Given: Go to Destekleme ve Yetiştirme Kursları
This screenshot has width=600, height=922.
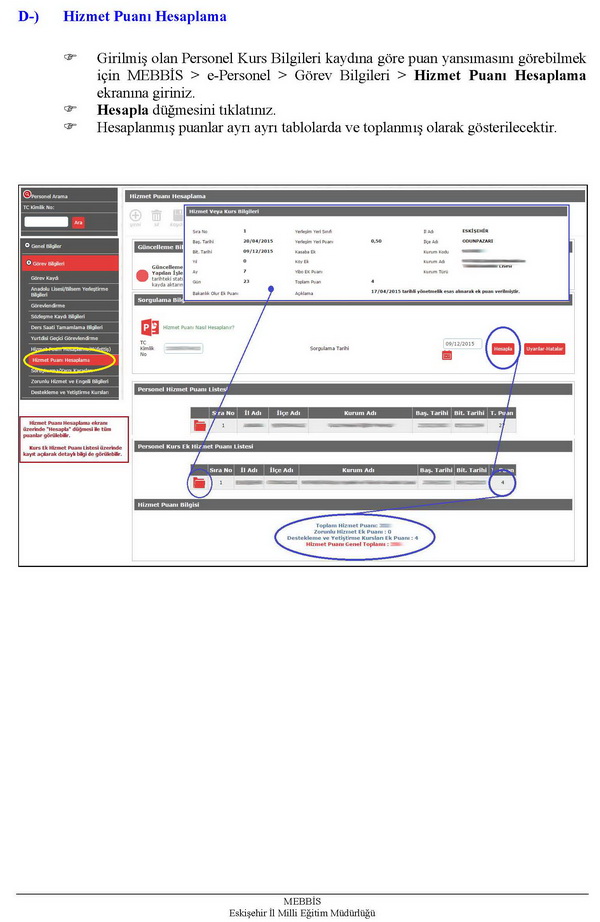Looking at the screenshot, I should (x=69, y=391).
